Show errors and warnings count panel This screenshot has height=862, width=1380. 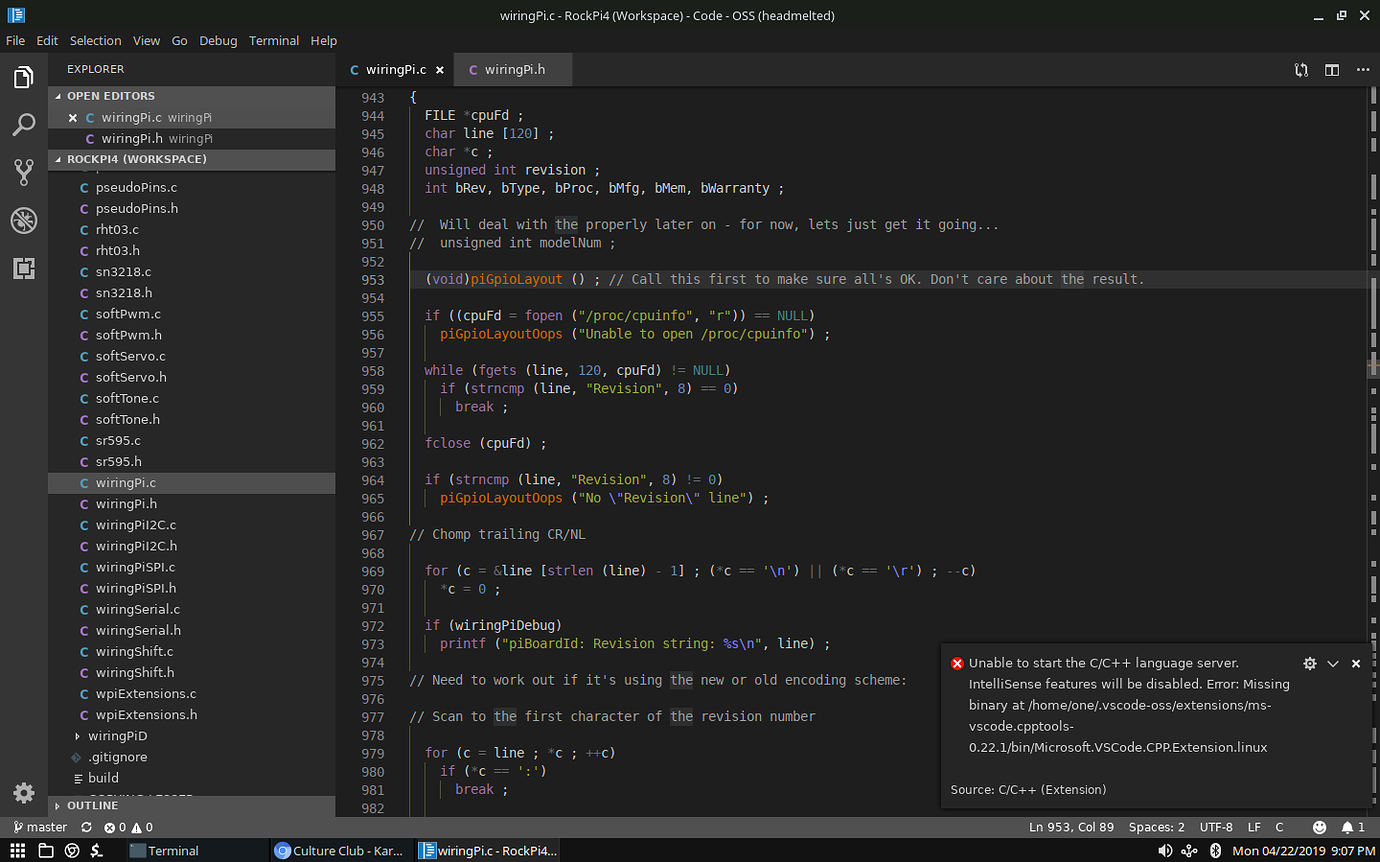point(129,827)
